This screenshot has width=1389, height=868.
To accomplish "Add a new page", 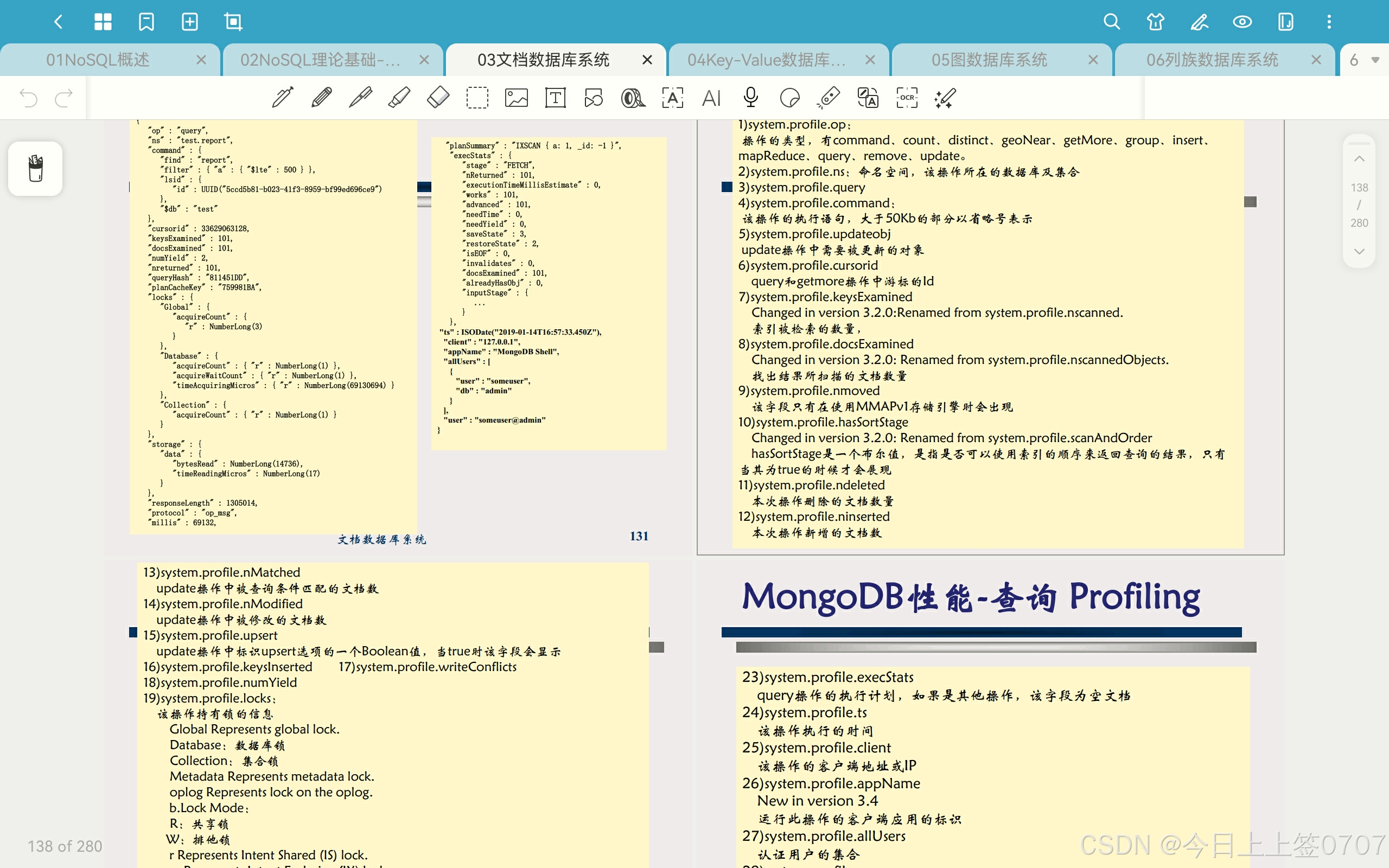I will pyautogui.click(x=189, y=22).
